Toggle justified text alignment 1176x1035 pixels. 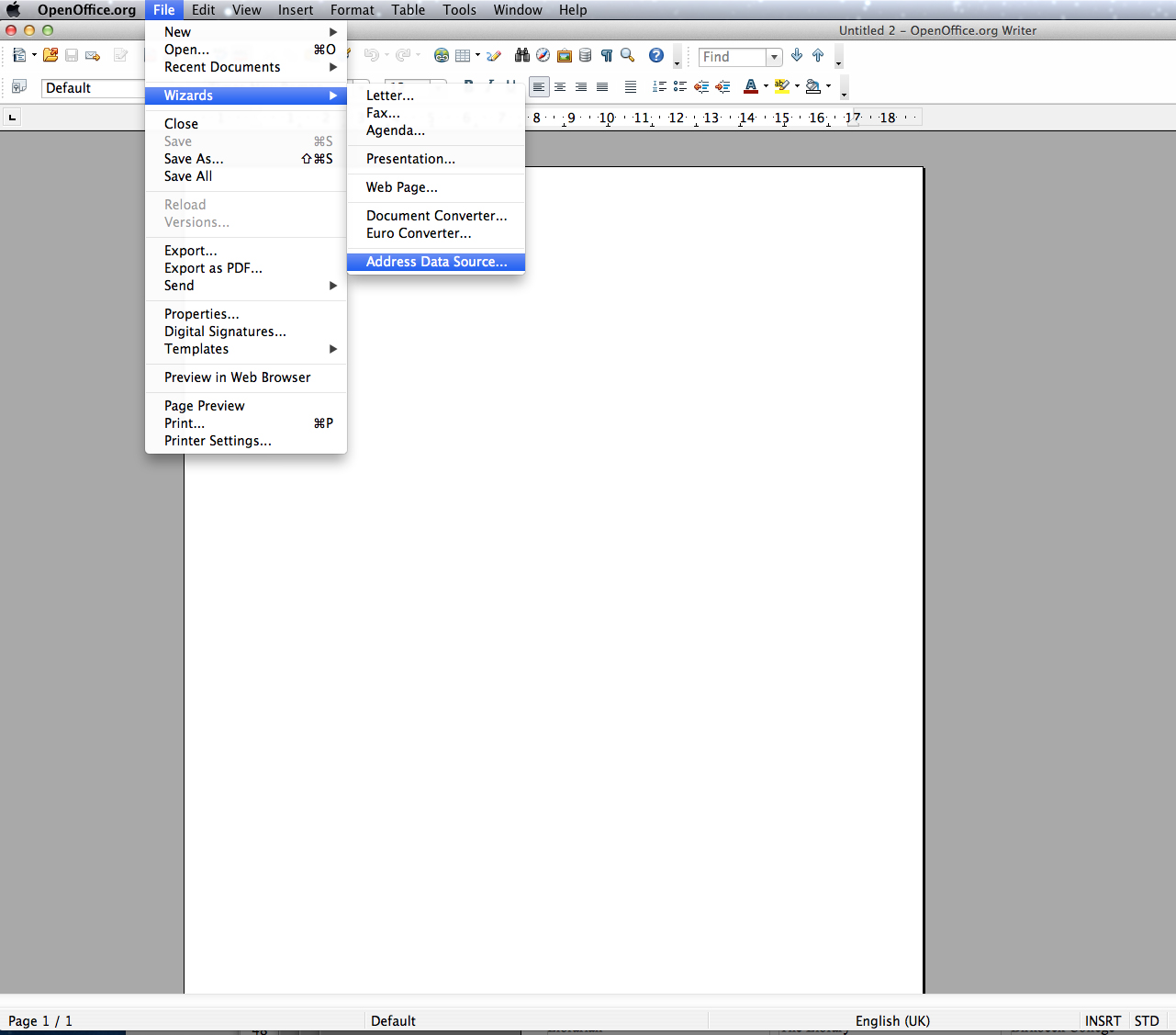pyautogui.click(x=601, y=86)
